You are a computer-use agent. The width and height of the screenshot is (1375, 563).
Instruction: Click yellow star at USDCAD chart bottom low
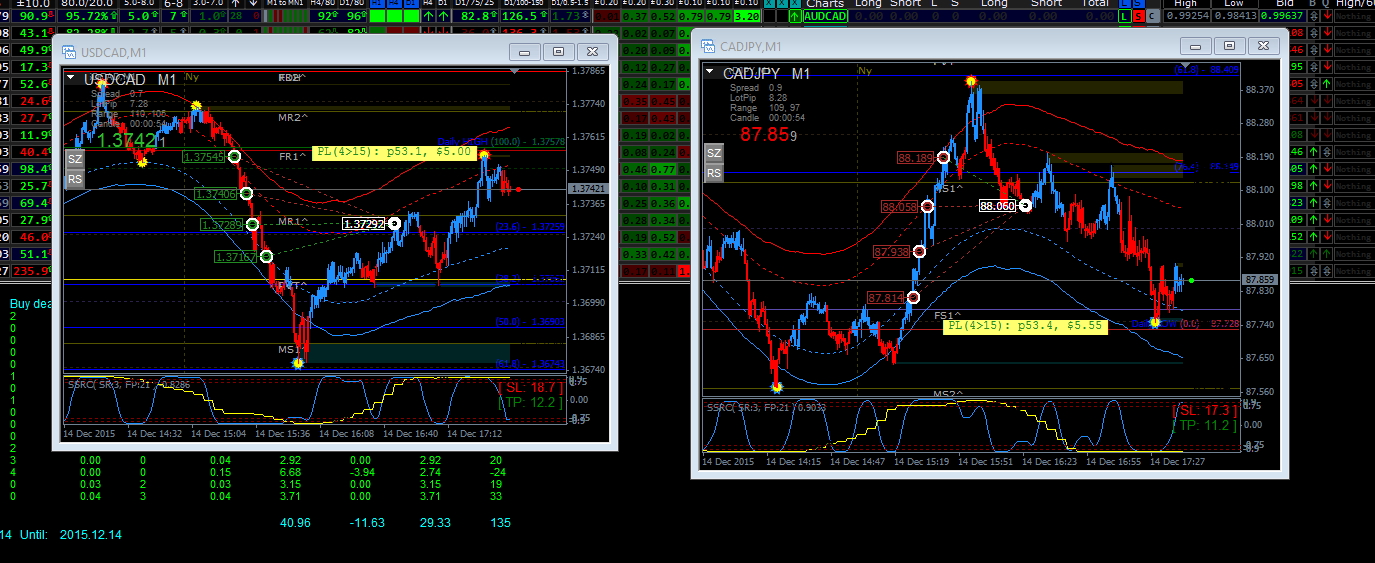click(x=298, y=364)
